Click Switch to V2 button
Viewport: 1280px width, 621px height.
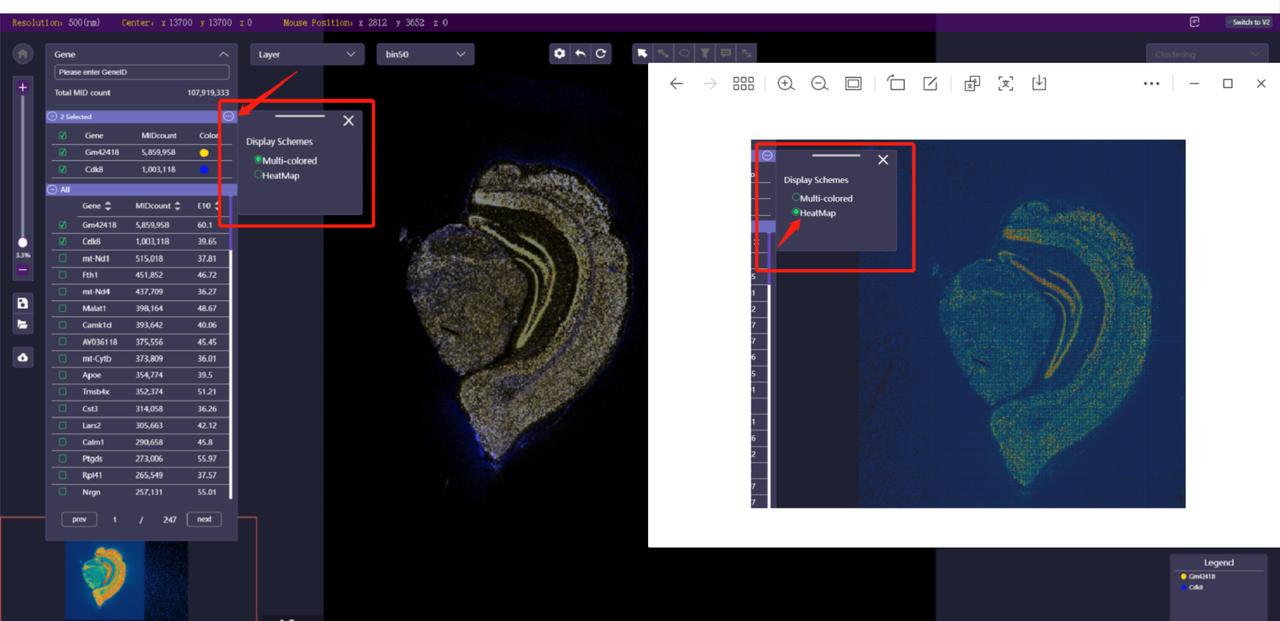tap(1246, 22)
